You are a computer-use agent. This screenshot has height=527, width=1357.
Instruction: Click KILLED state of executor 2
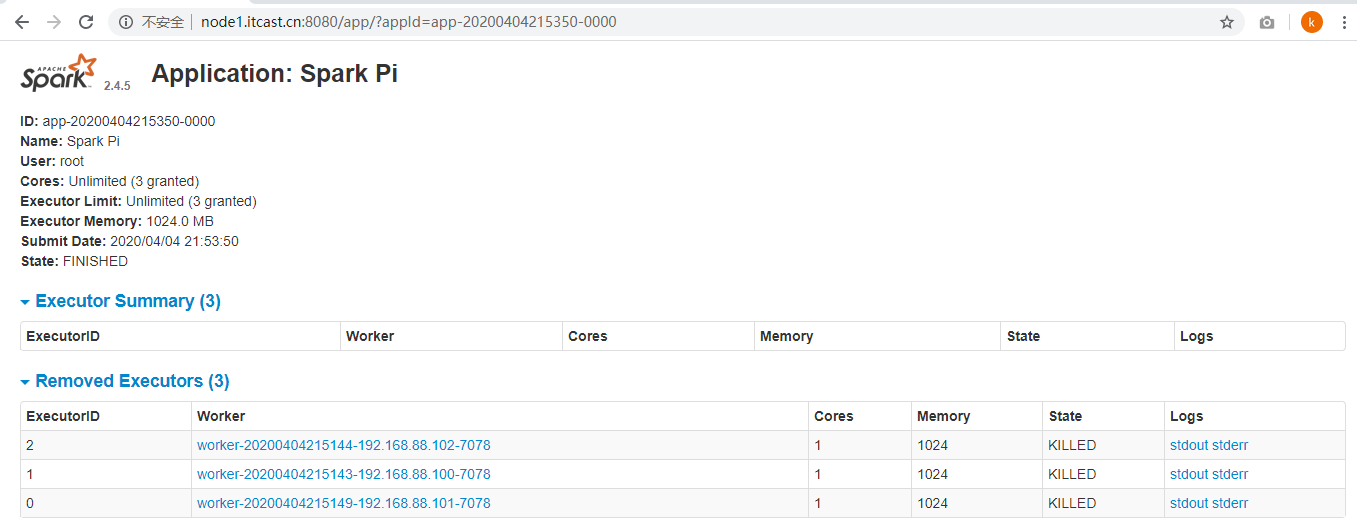1072,445
